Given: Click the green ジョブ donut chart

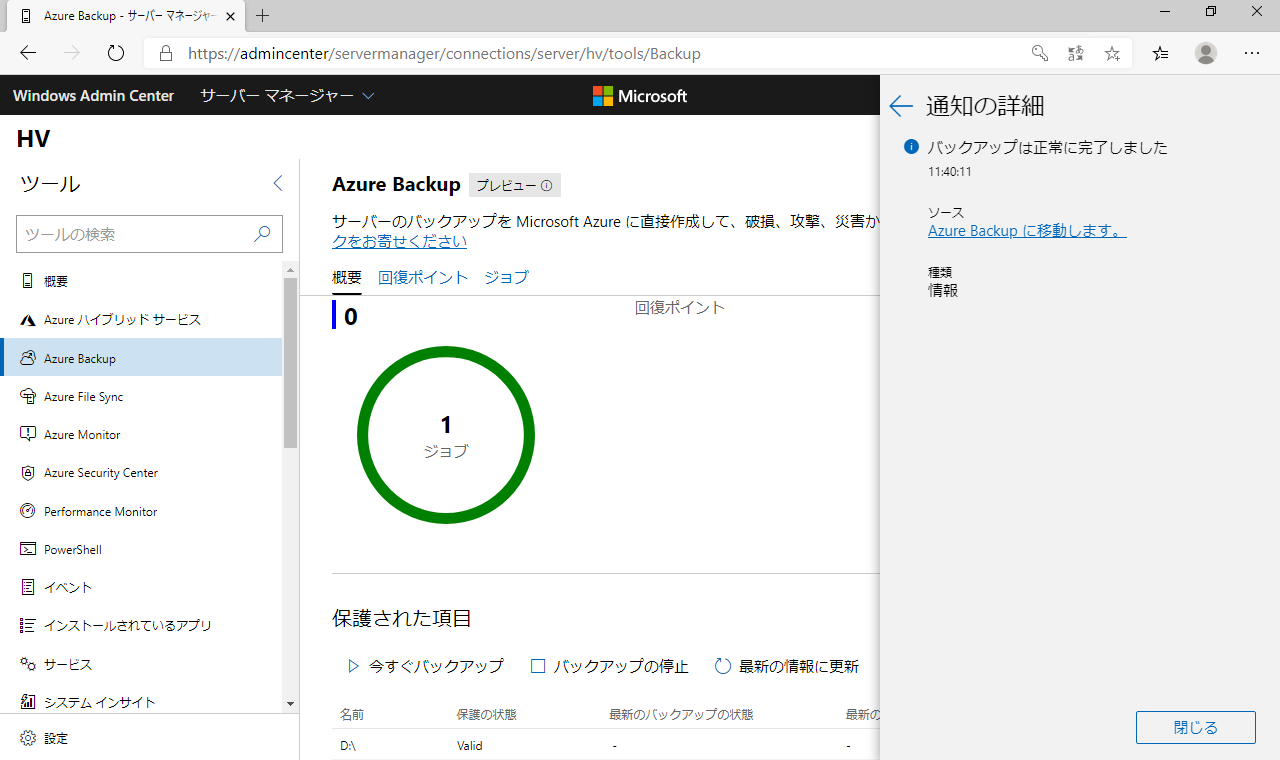Looking at the screenshot, I should tap(446, 435).
